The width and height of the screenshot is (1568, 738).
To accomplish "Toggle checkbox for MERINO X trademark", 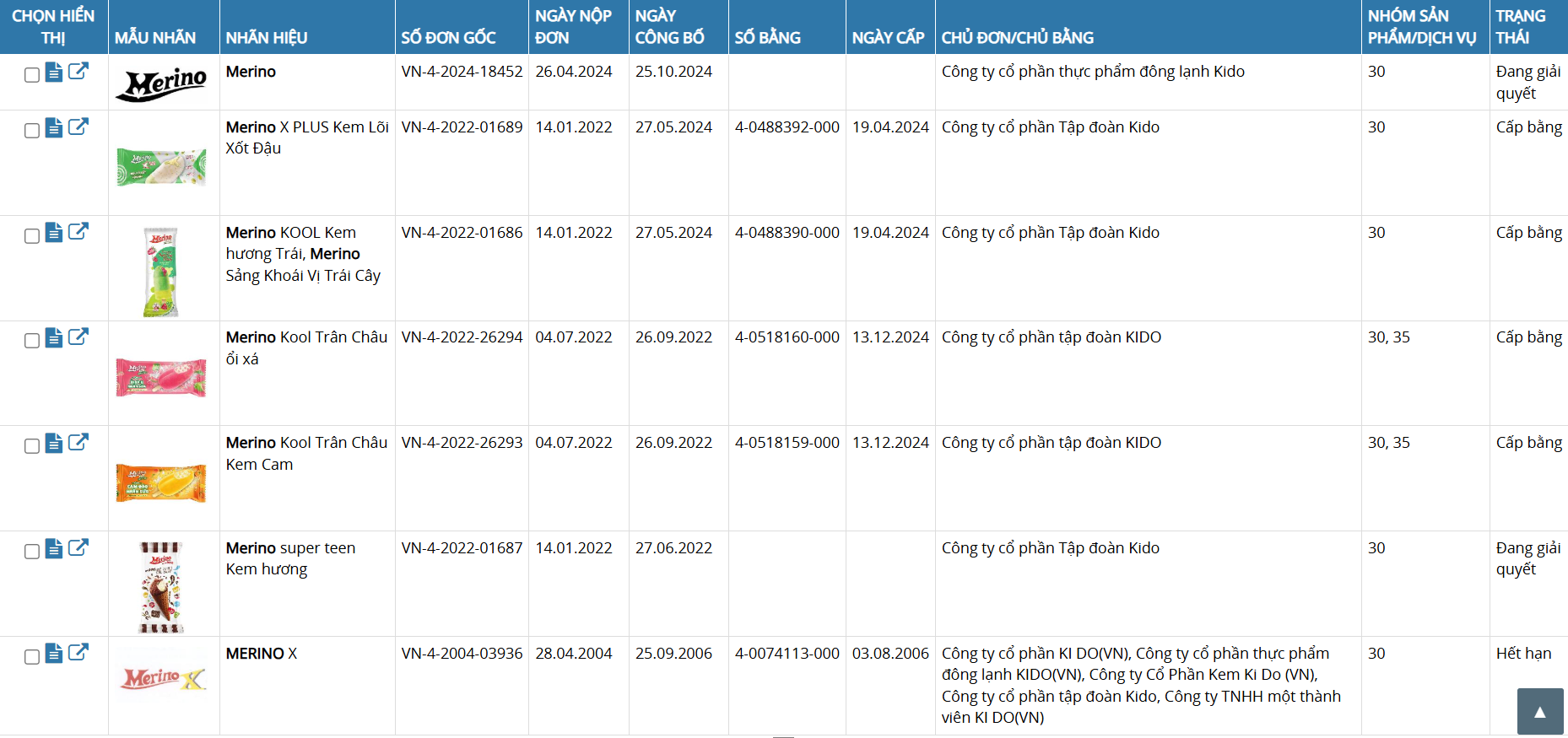I will pos(32,657).
